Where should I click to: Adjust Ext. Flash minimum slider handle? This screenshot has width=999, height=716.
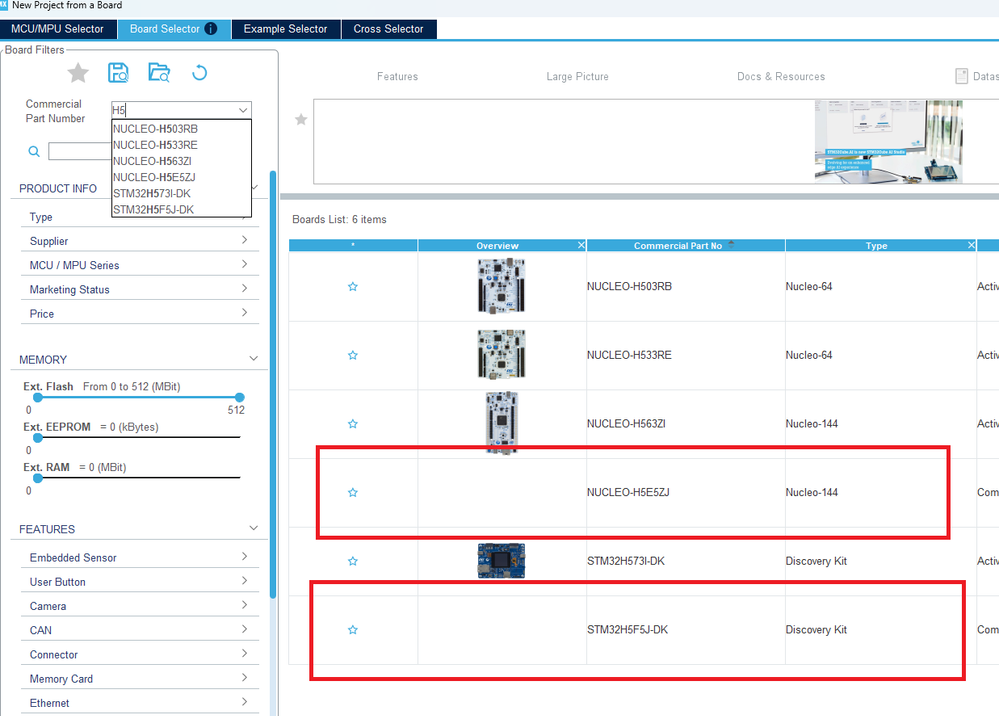click(x=38, y=397)
